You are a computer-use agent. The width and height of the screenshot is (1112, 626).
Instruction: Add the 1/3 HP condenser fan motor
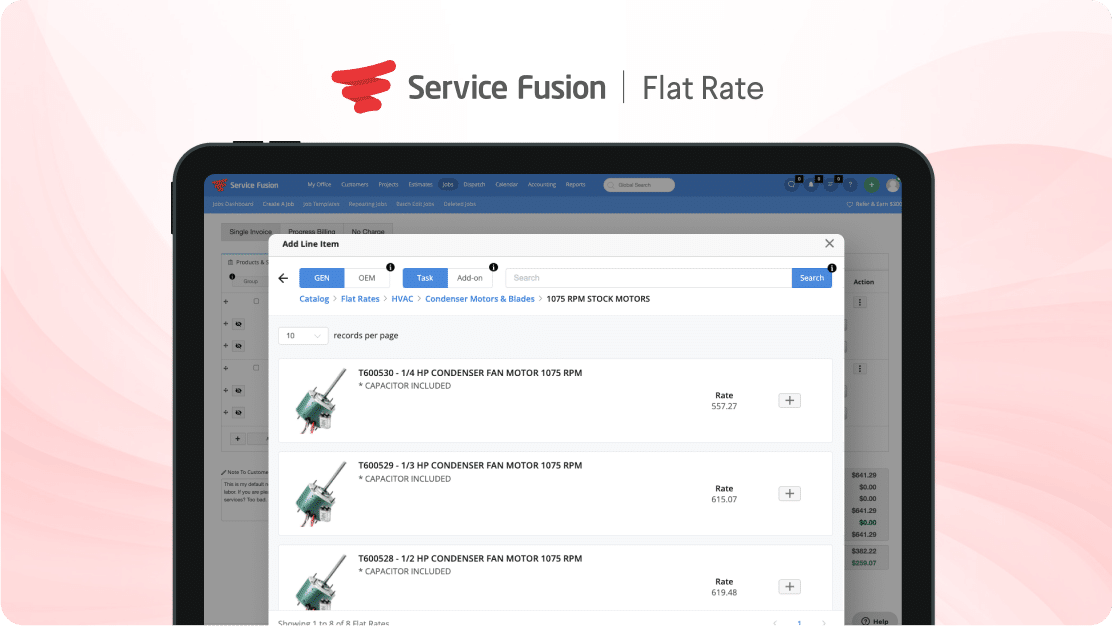coord(789,494)
